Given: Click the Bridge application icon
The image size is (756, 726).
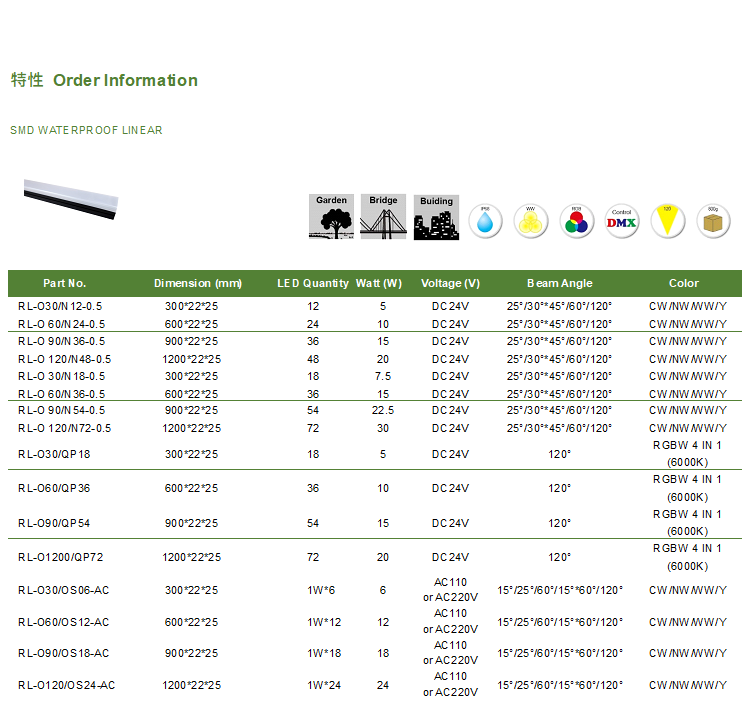Looking at the screenshot, I should (383, 216).
